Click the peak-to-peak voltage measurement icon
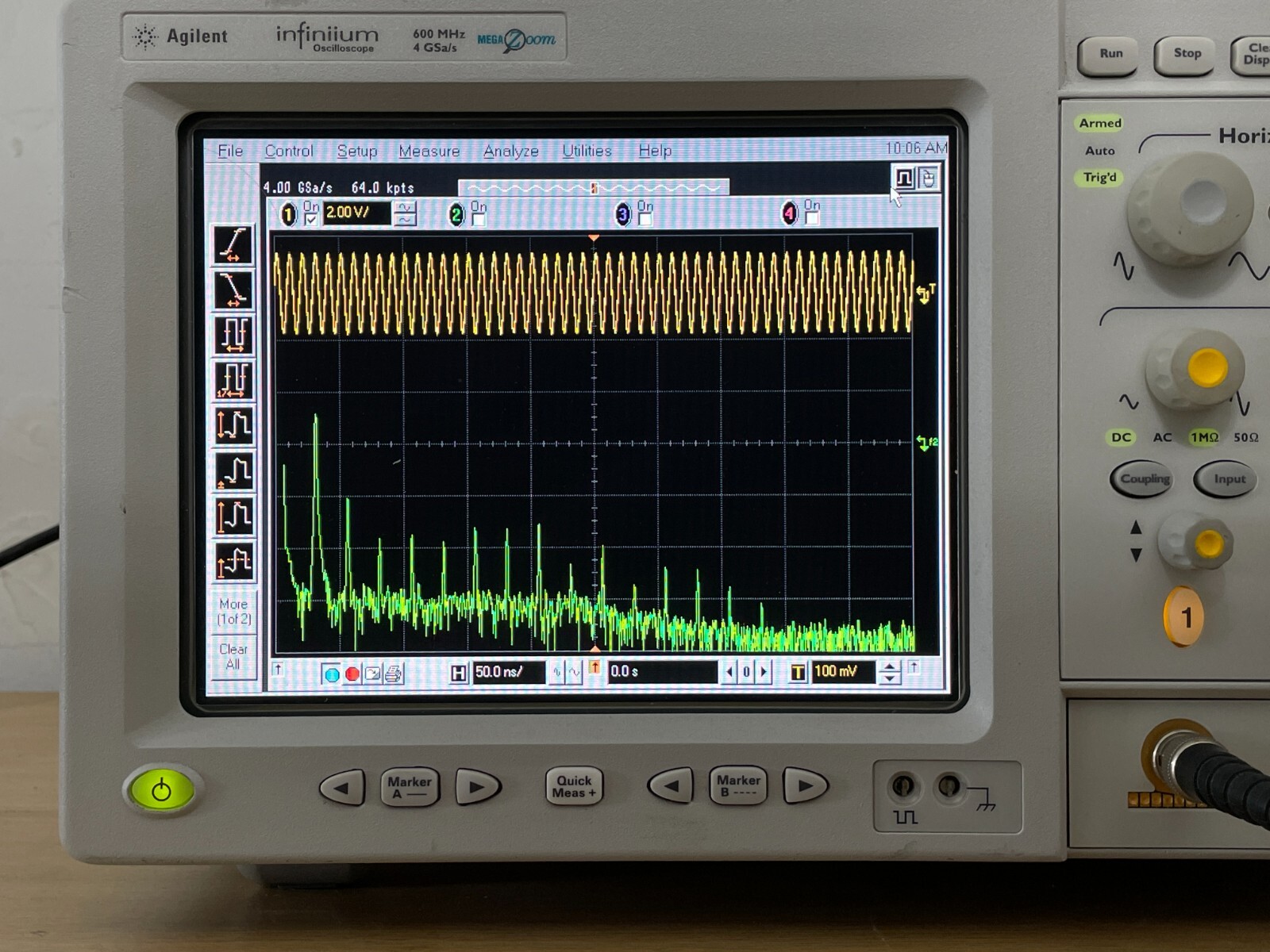The image size is (1270, 952). pyautogui.click(x=233, y=425)
